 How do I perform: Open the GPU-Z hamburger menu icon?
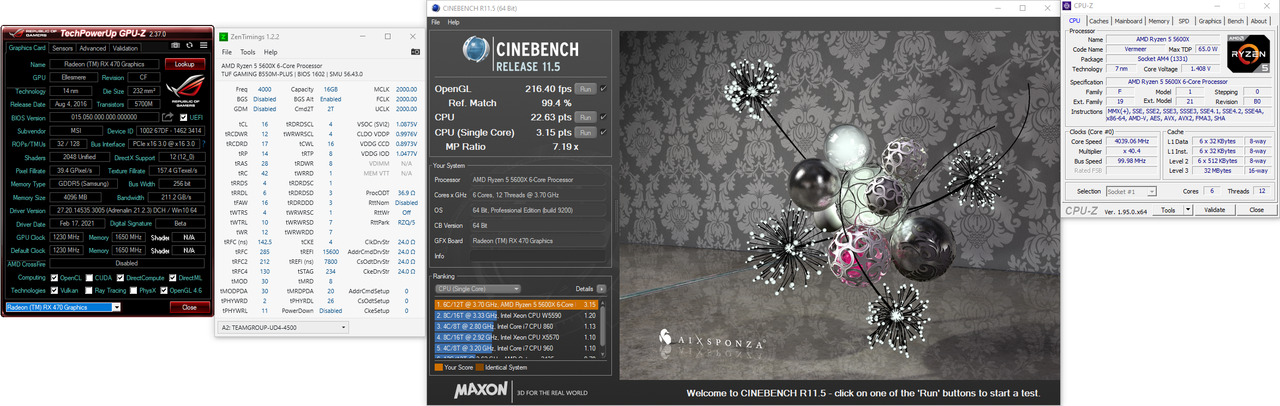(203, 46)
